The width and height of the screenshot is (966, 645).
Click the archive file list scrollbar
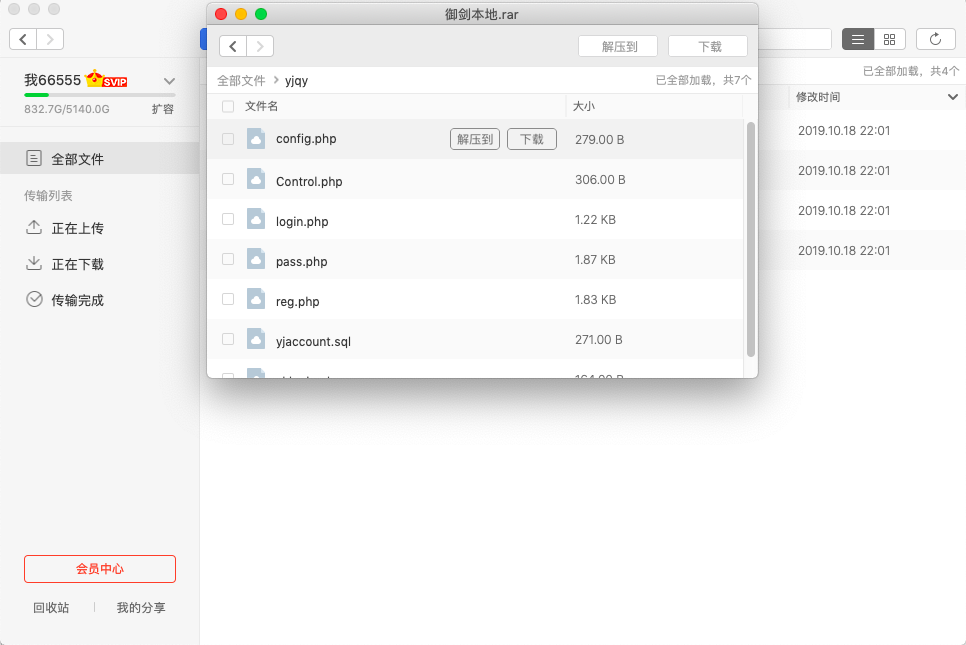tap(751, 238)
